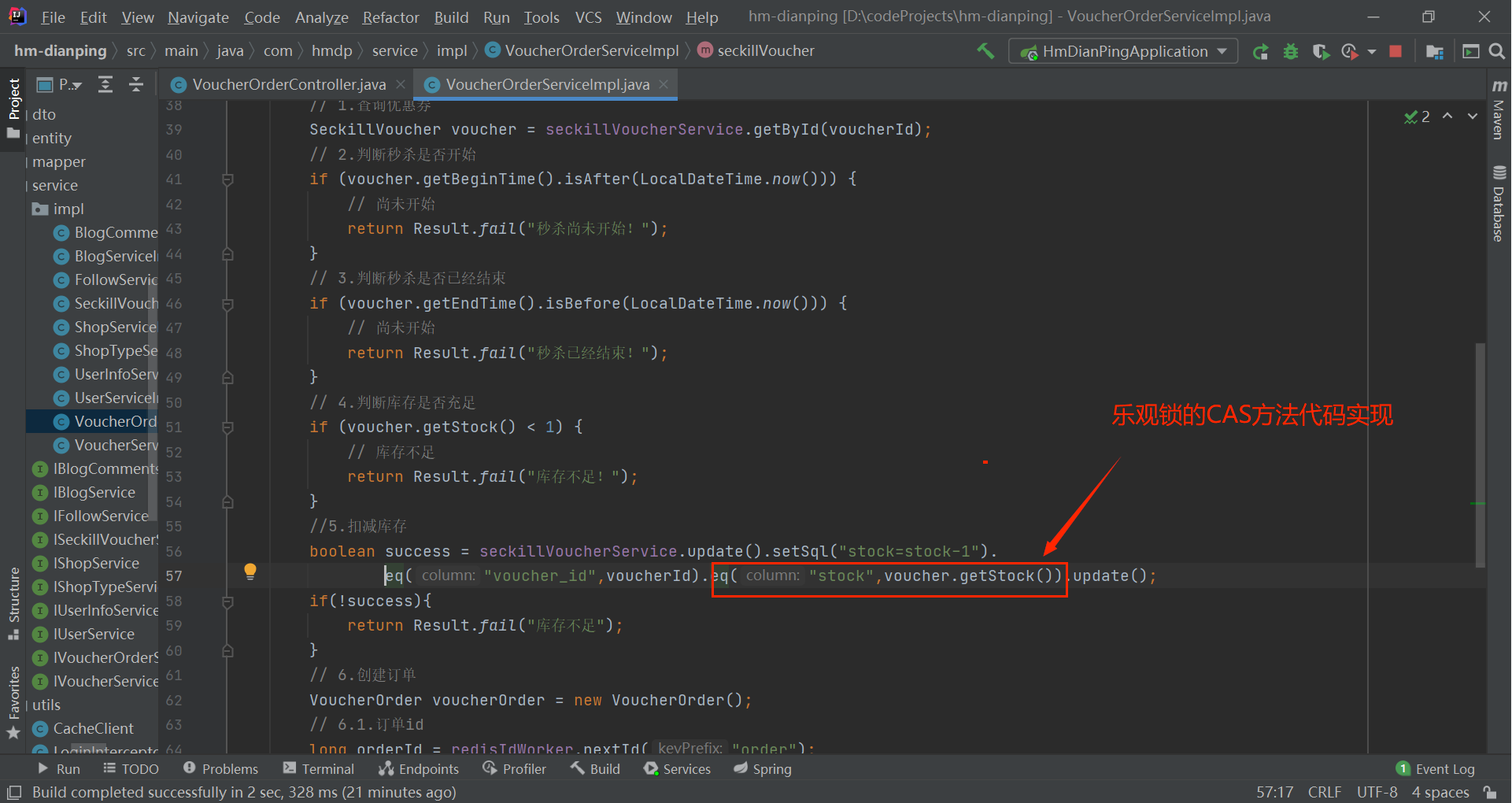This screenshot has width=1512, height=803.
Task: Click the CRLF line separator widget
Action: 1324,792
